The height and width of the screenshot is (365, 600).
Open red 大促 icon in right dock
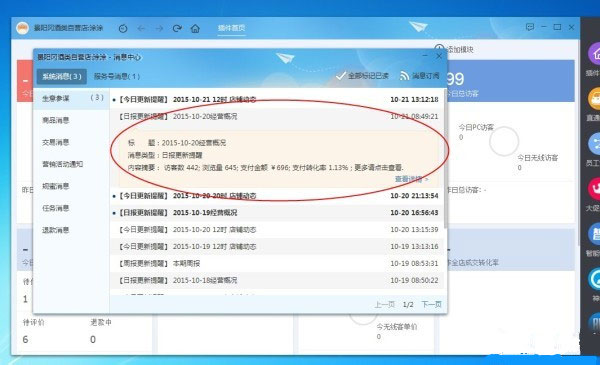click(594, 189)
